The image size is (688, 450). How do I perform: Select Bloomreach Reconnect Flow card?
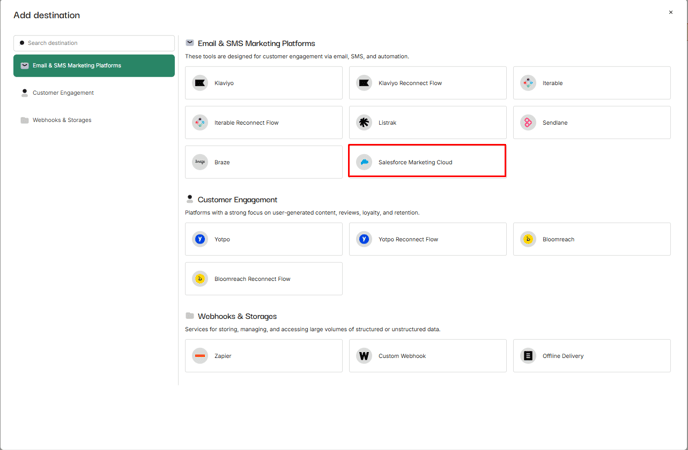pos(264,279)
